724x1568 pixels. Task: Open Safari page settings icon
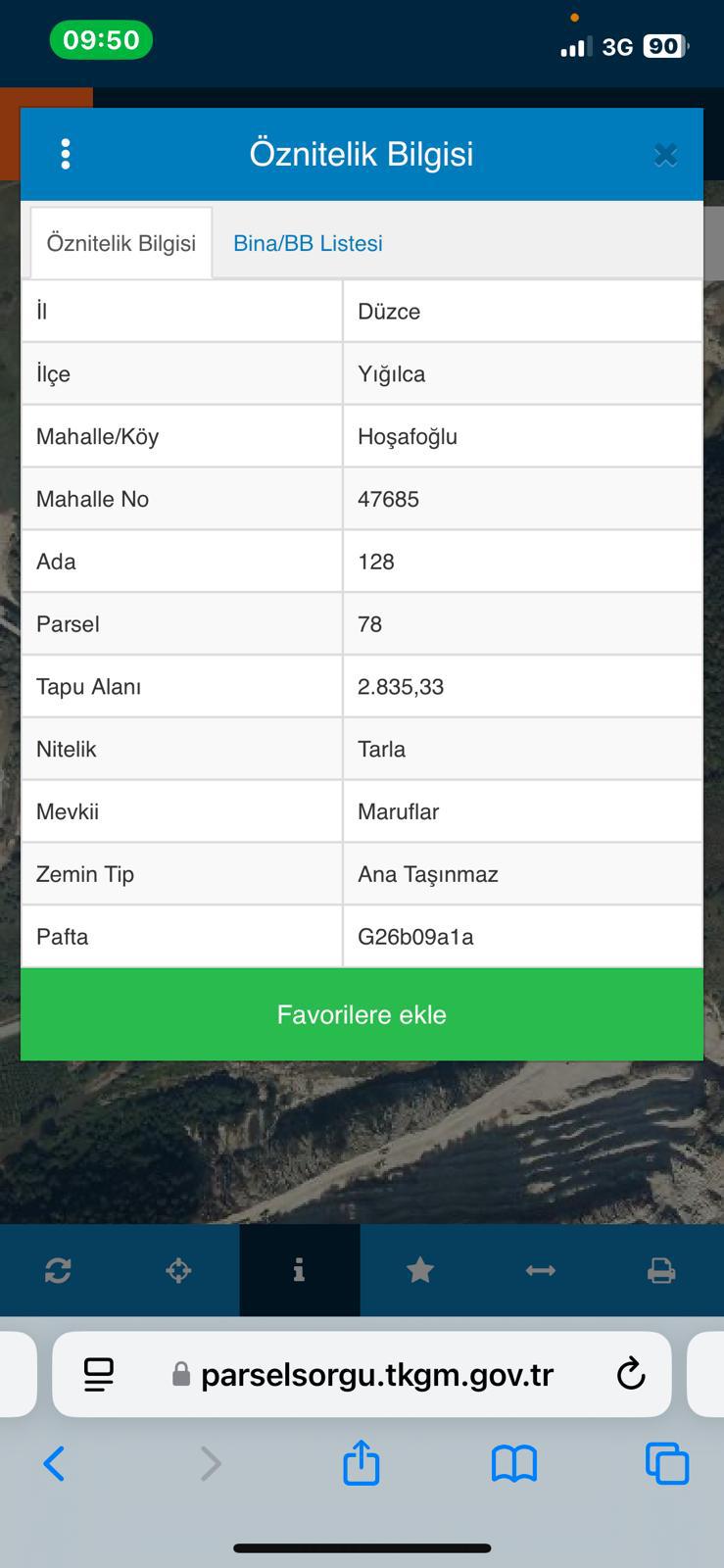tap(99, 1374)
